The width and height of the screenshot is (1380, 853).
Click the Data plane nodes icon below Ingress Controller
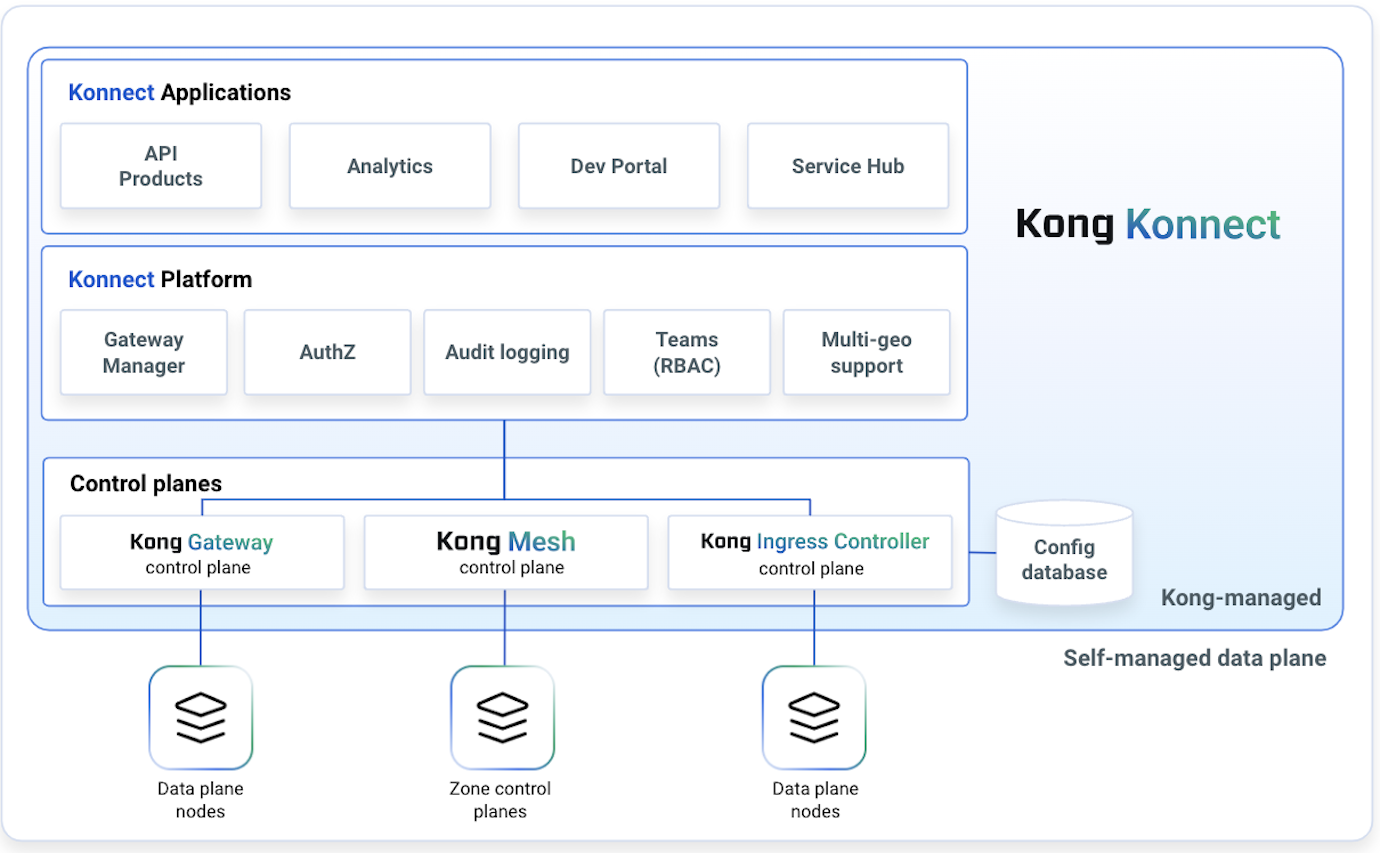pyautogui.click(x=813, y=716)
